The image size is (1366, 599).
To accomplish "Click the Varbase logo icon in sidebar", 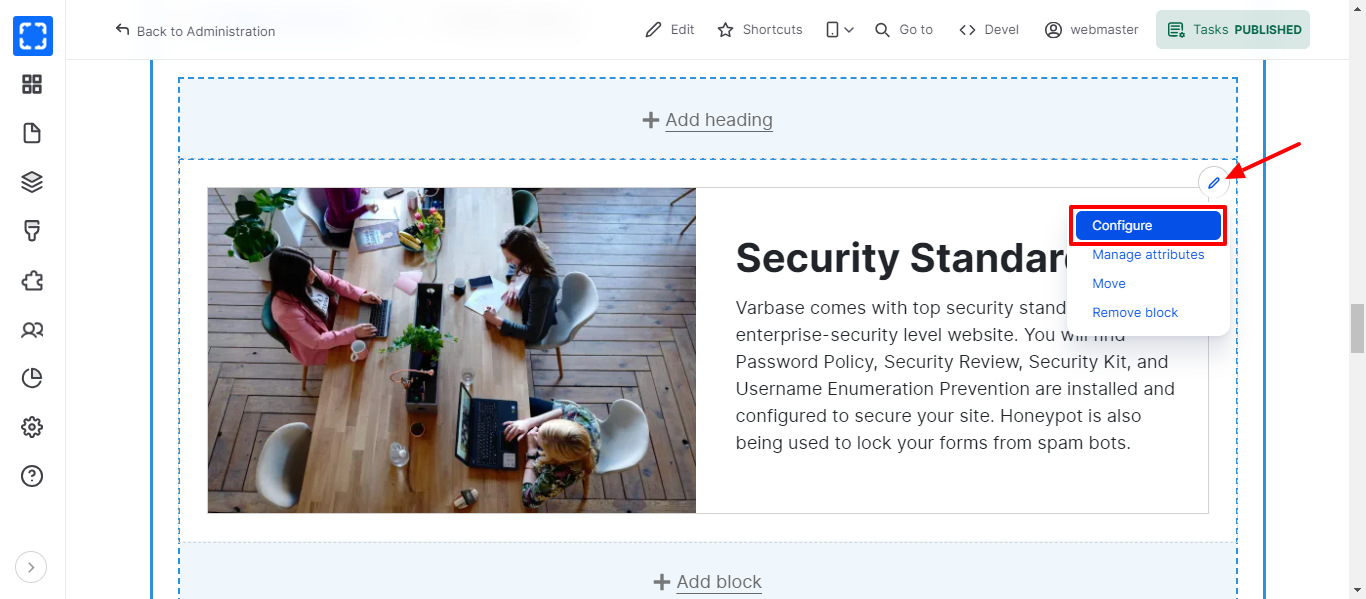I will click(32, 36).
